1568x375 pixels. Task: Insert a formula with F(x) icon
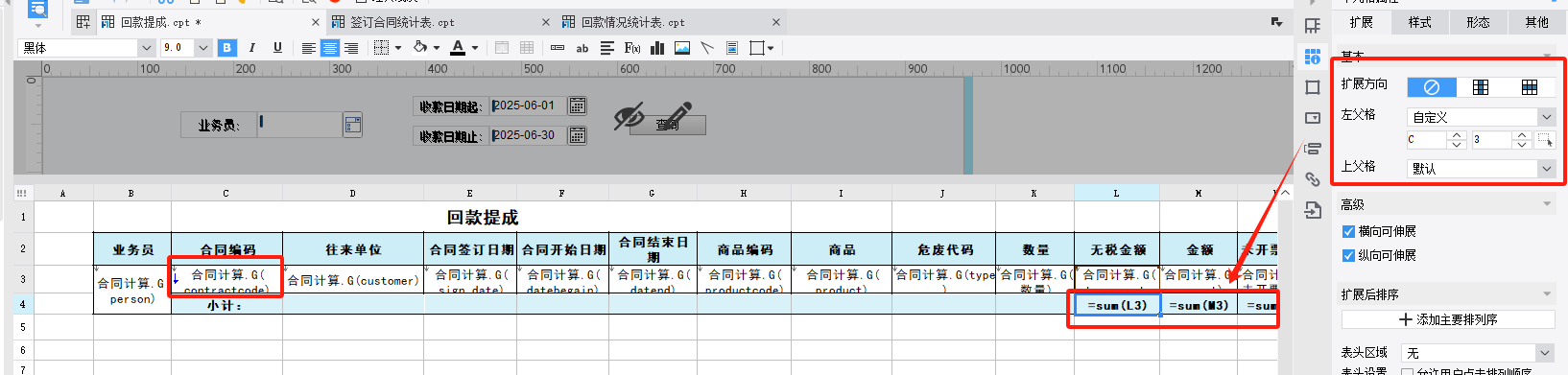pos(632,48)
